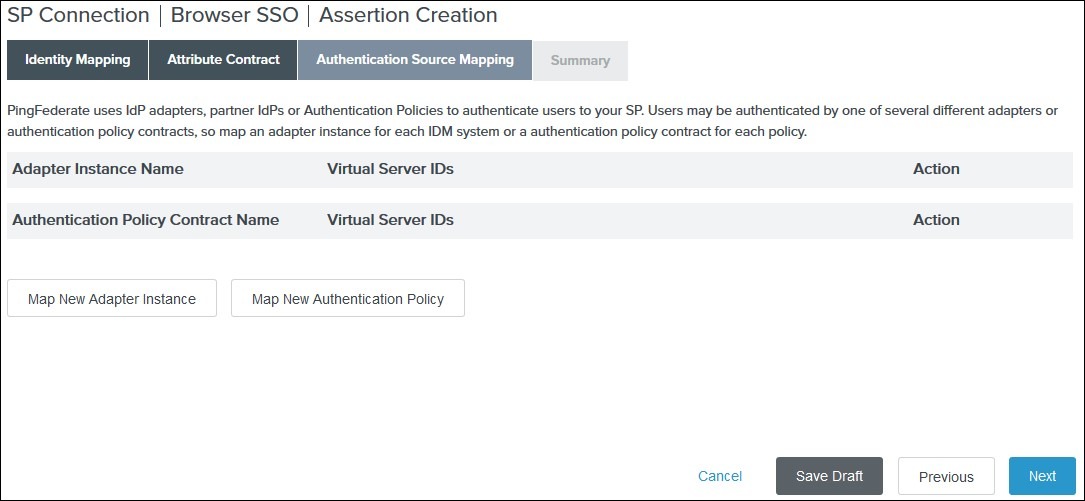
Task: Go to the Summary tab
Action: point(580,61)
